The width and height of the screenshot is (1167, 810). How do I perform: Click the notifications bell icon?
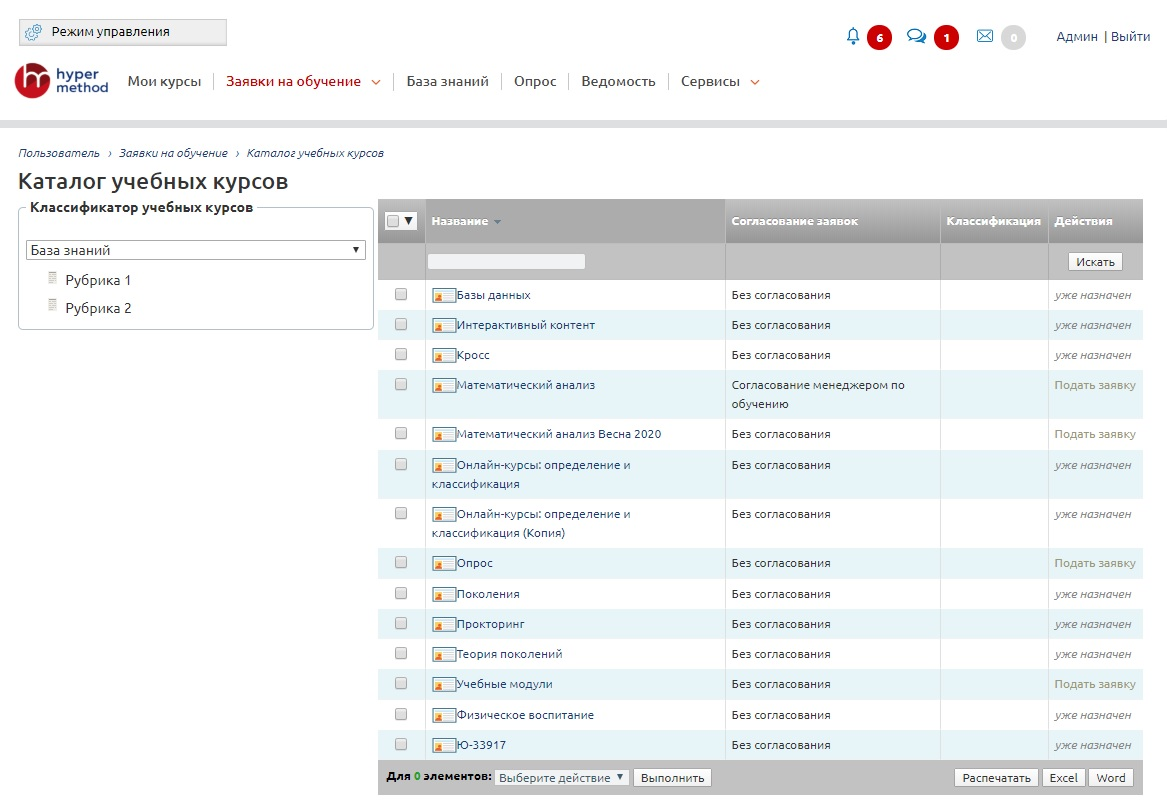853,36
